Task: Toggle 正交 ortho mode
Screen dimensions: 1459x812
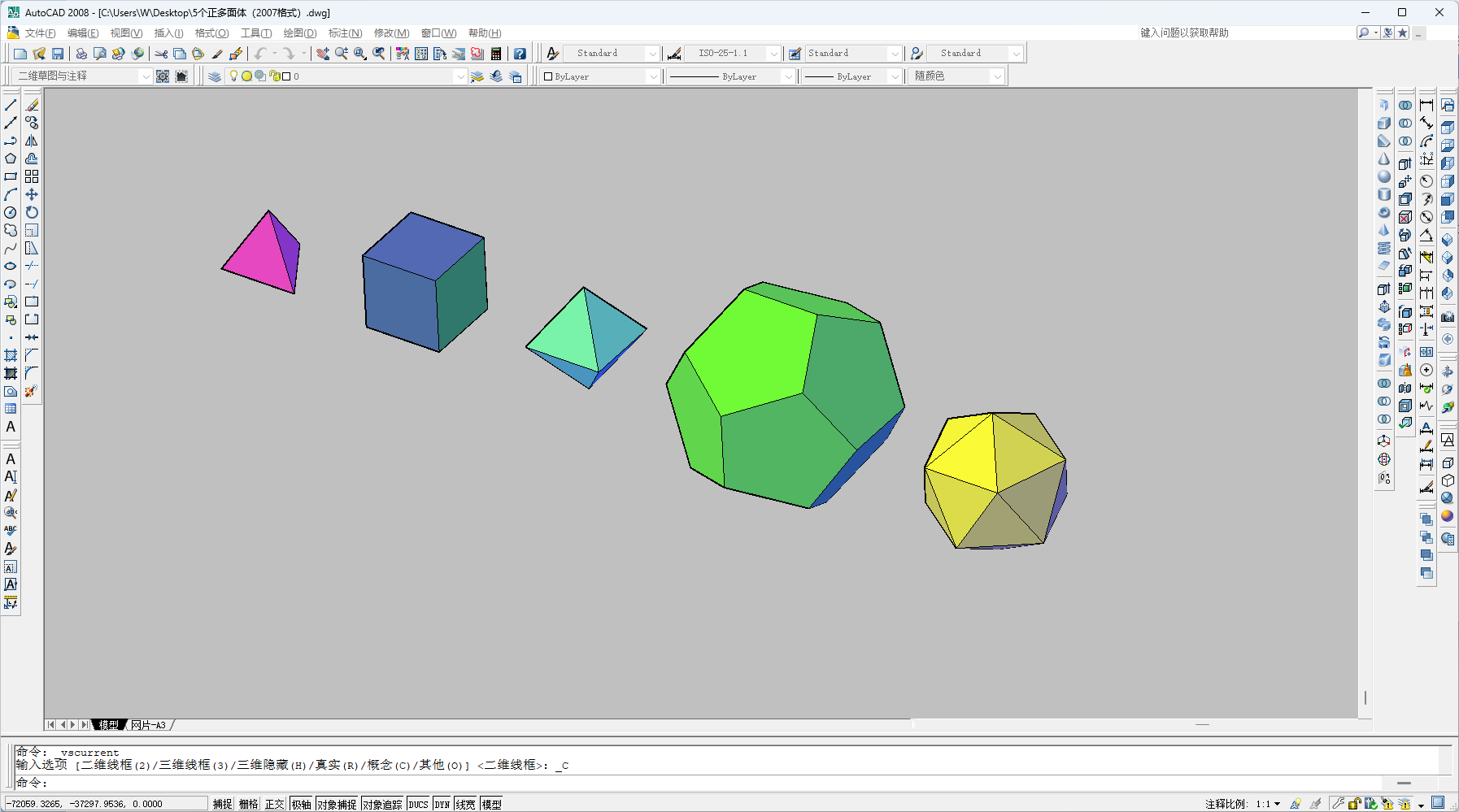Action: pos(275,804)
